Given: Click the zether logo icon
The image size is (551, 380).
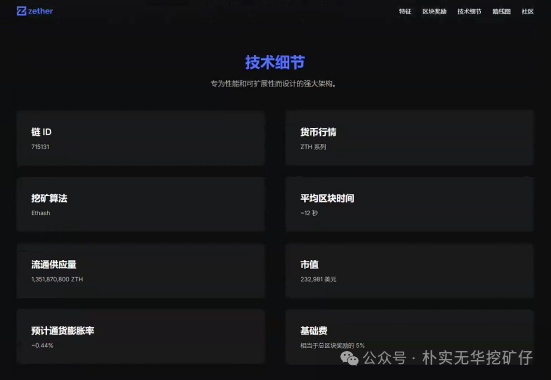Looking at the screenshot, I should coord(21,11).
